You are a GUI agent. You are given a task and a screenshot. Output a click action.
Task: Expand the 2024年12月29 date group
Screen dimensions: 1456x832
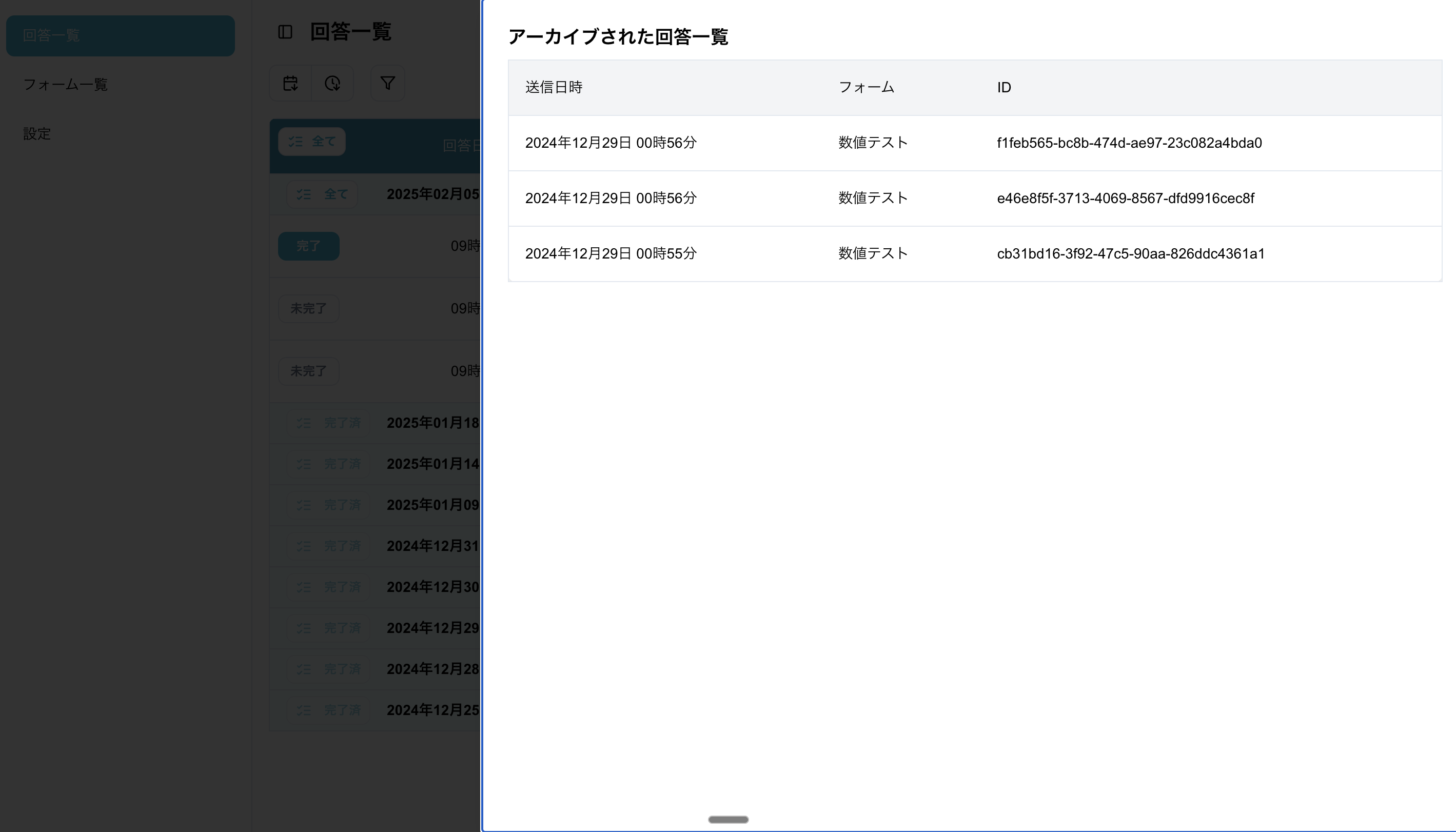tap(432, 628)
